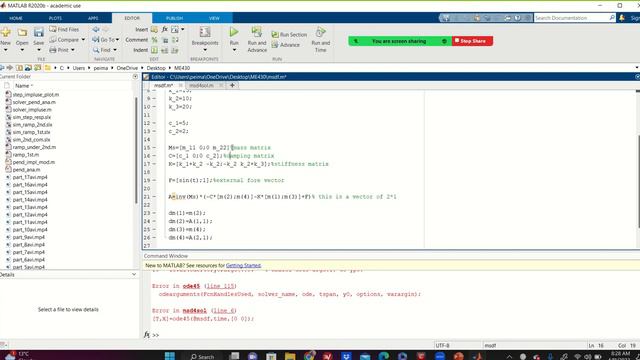Switch to the APPS tab
This screenshot has height=360, width=640.
point(93,18)
